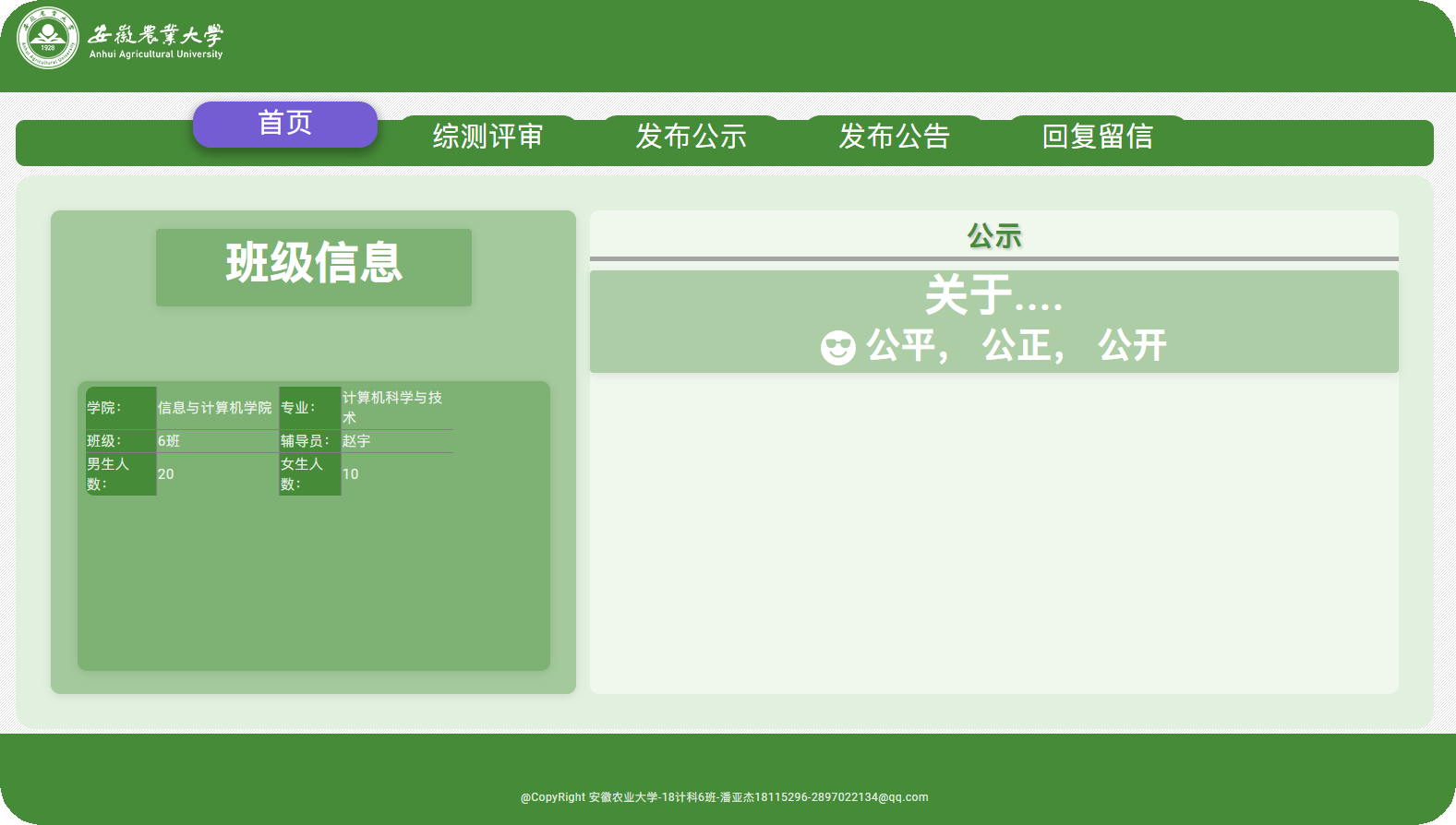This screenshot has height=825, width=1456.
Task: Select the 班级: label cell
Action: pos(121,441)
